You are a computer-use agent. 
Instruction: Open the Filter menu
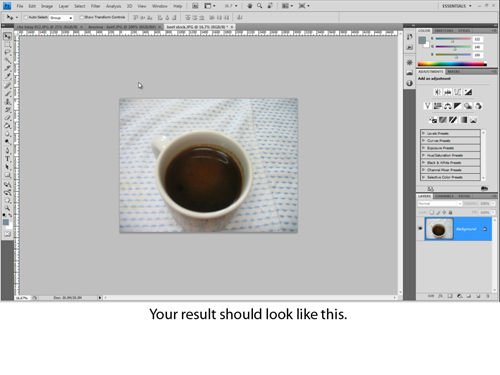pos(96,6)
